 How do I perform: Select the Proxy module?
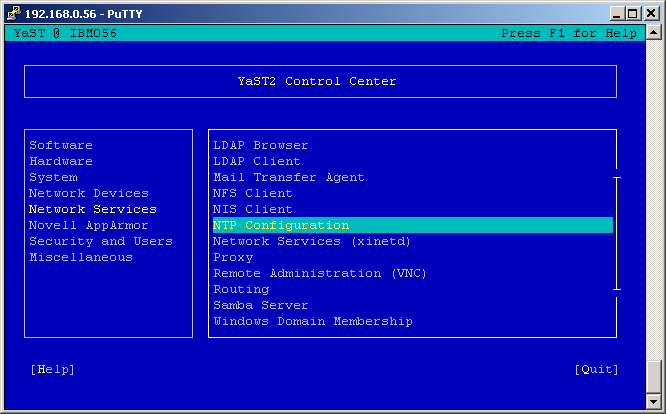(233, 257)
